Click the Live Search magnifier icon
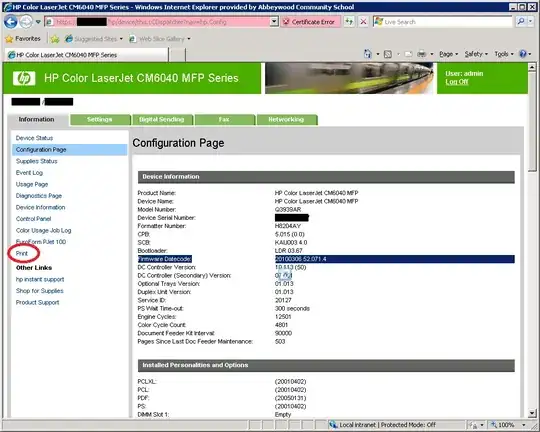Screen dimensions: 540x432 click(521, 22)
